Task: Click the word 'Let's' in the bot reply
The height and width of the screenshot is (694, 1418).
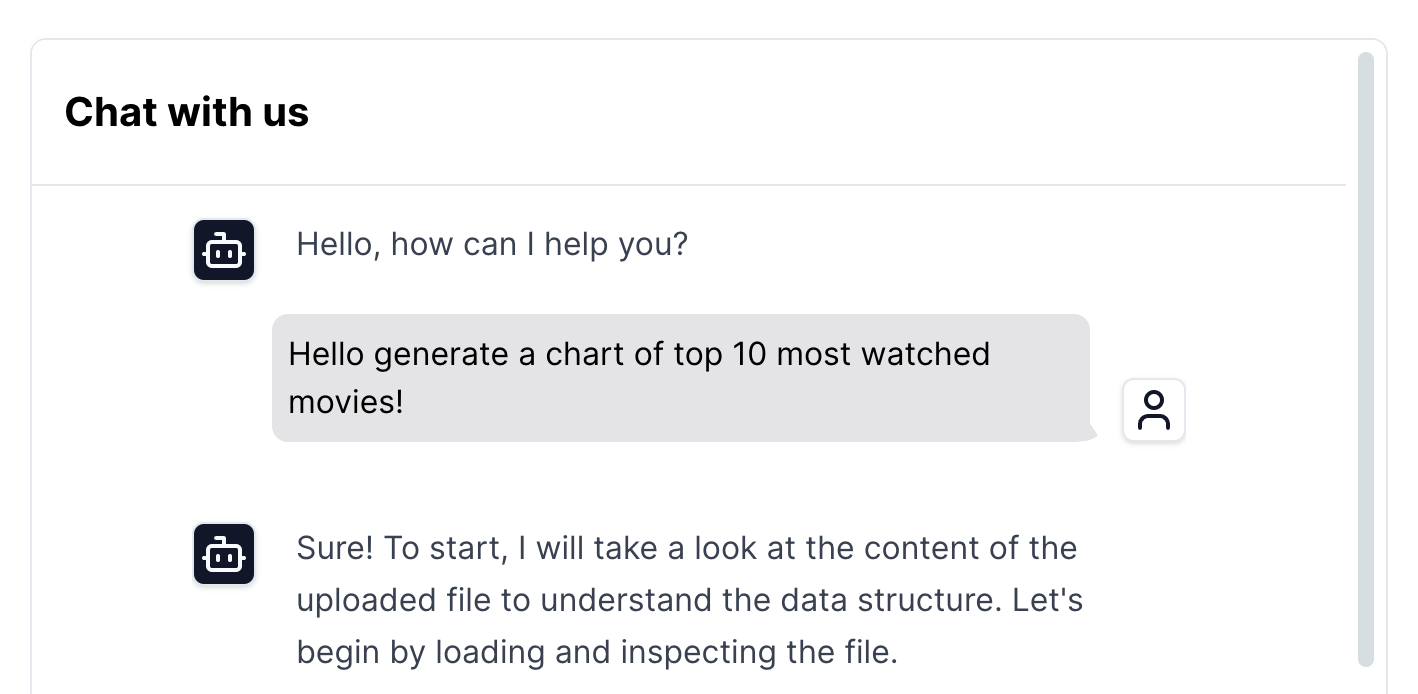Action: [x=1048, y=600]
